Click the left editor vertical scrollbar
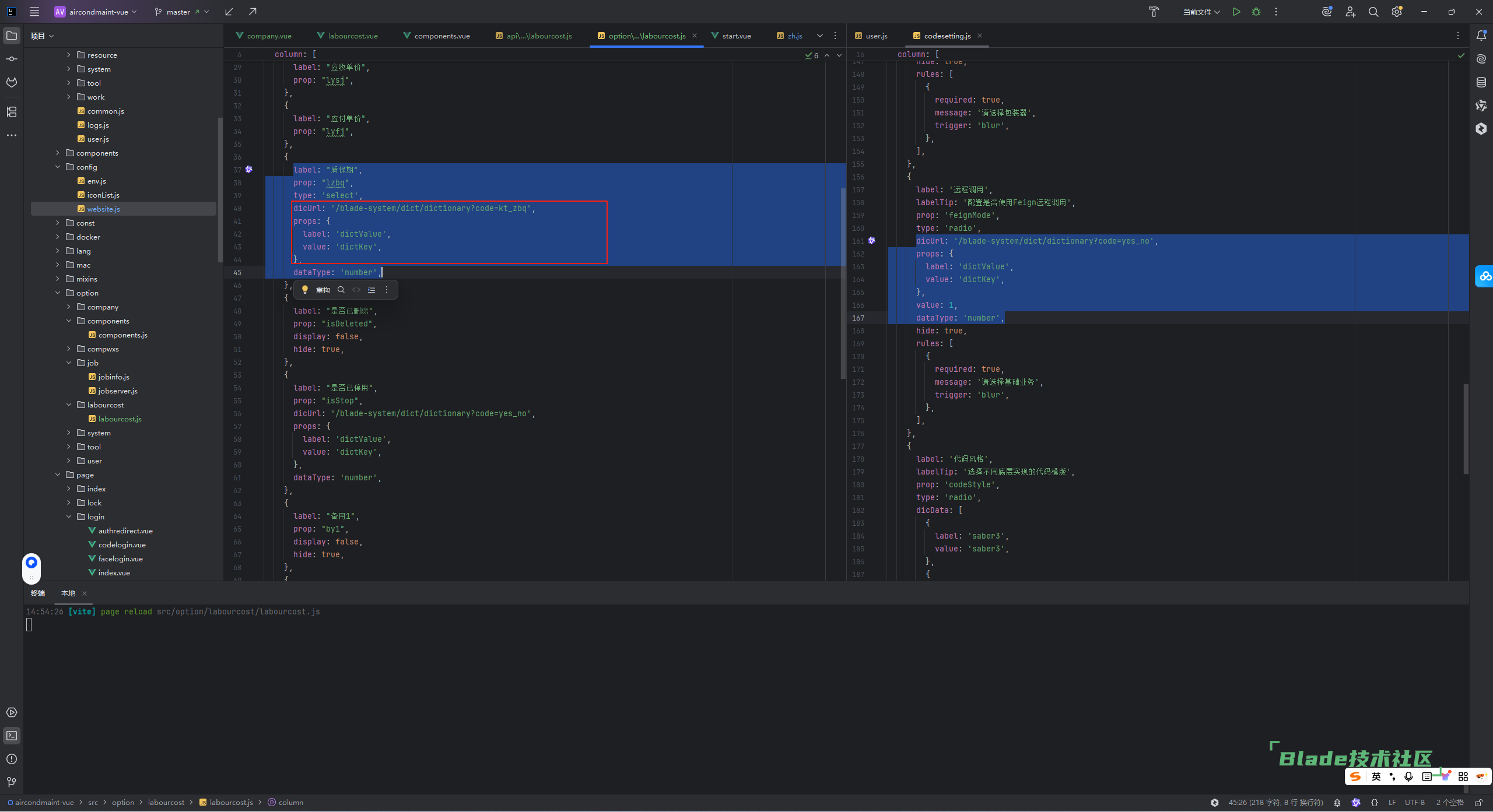Image resolution: width=1493 pixels, height=812 pixels. coord(843,283)
